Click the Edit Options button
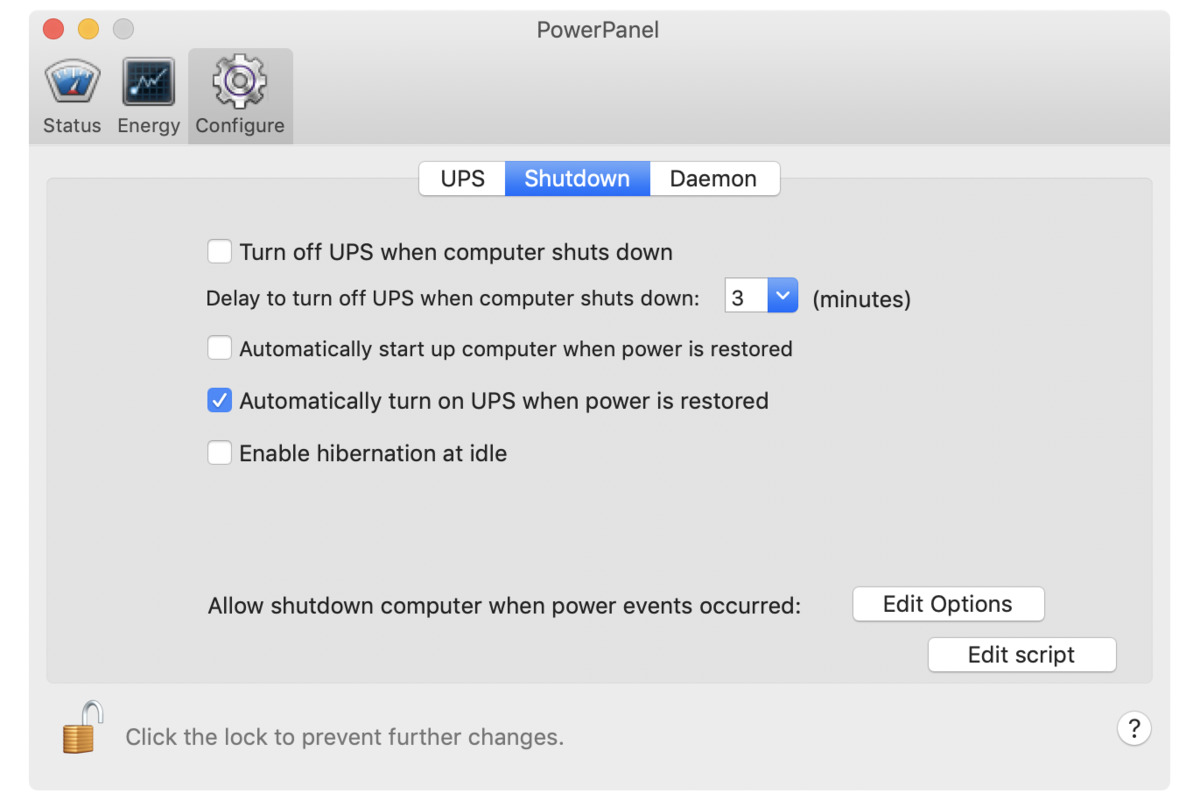Viewport: 1200px width, 800px height. pos(947,604)
